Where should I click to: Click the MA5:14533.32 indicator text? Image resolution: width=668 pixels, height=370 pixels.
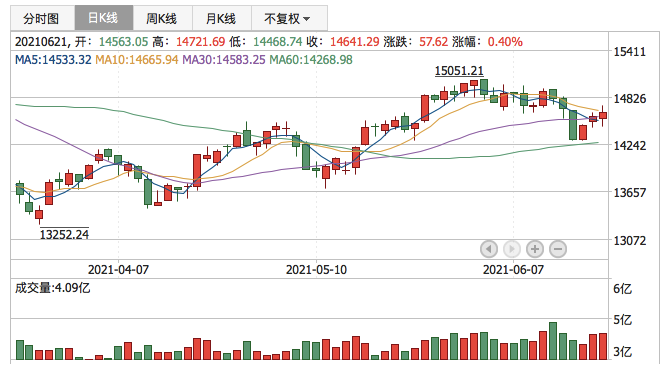53,59
